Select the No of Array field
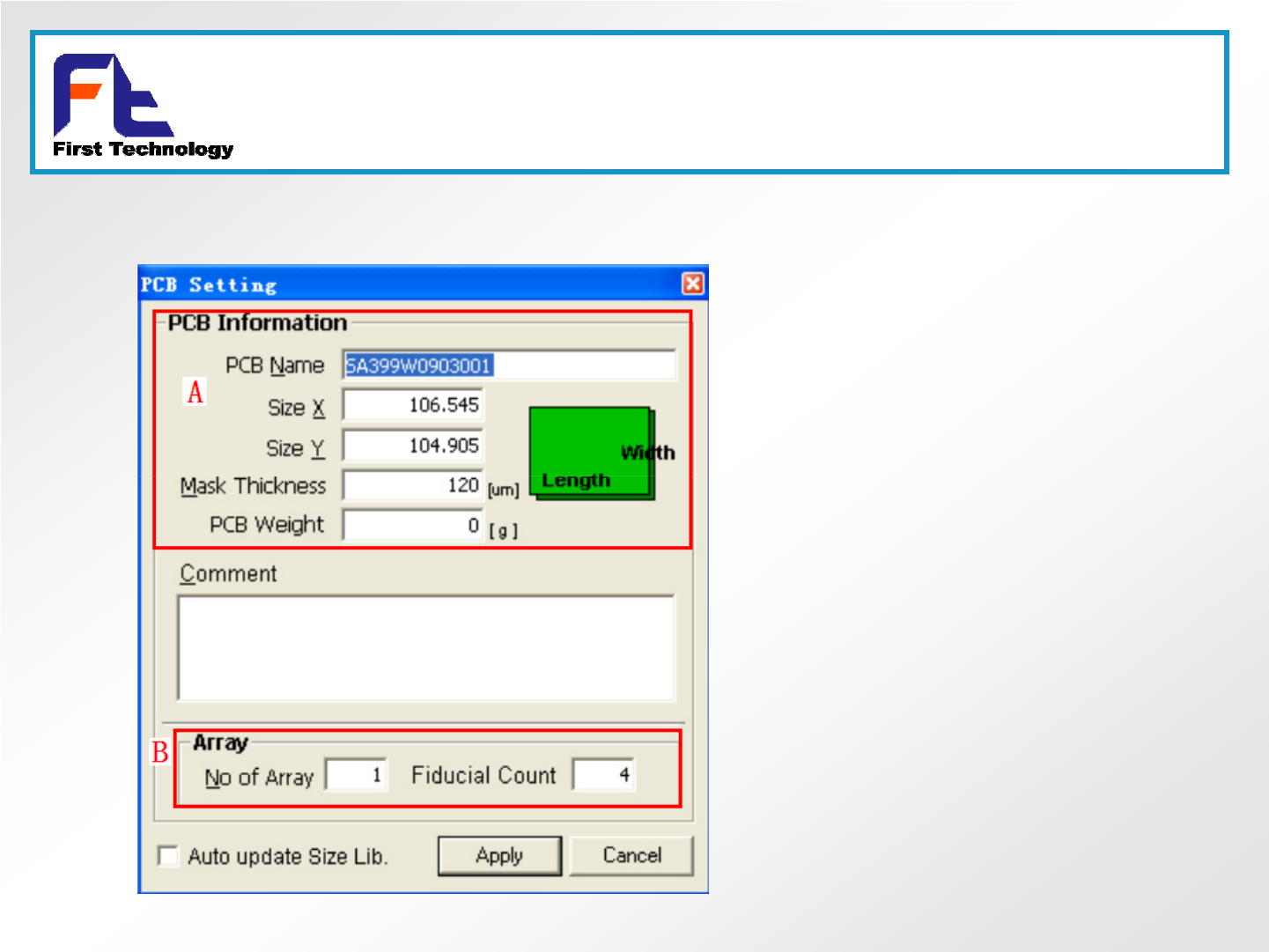 coord(357,775)
